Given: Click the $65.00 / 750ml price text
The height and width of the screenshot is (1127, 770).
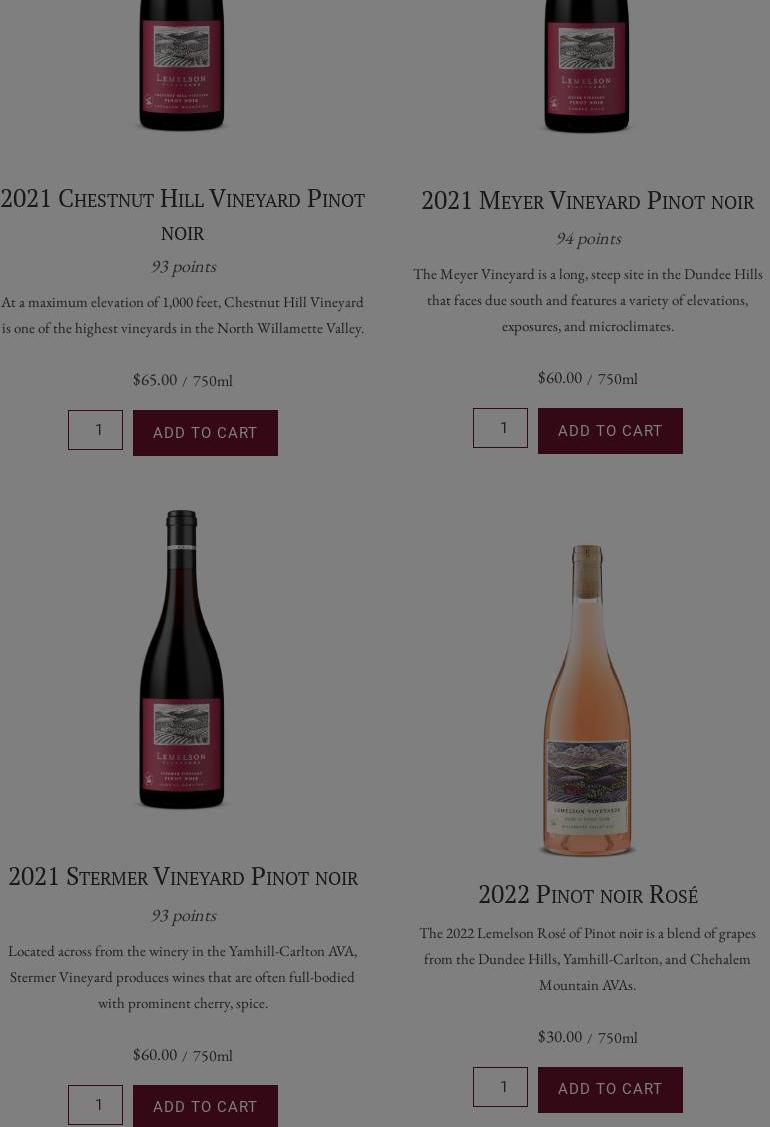Looking at the screenshot, I should coord(183,380).
